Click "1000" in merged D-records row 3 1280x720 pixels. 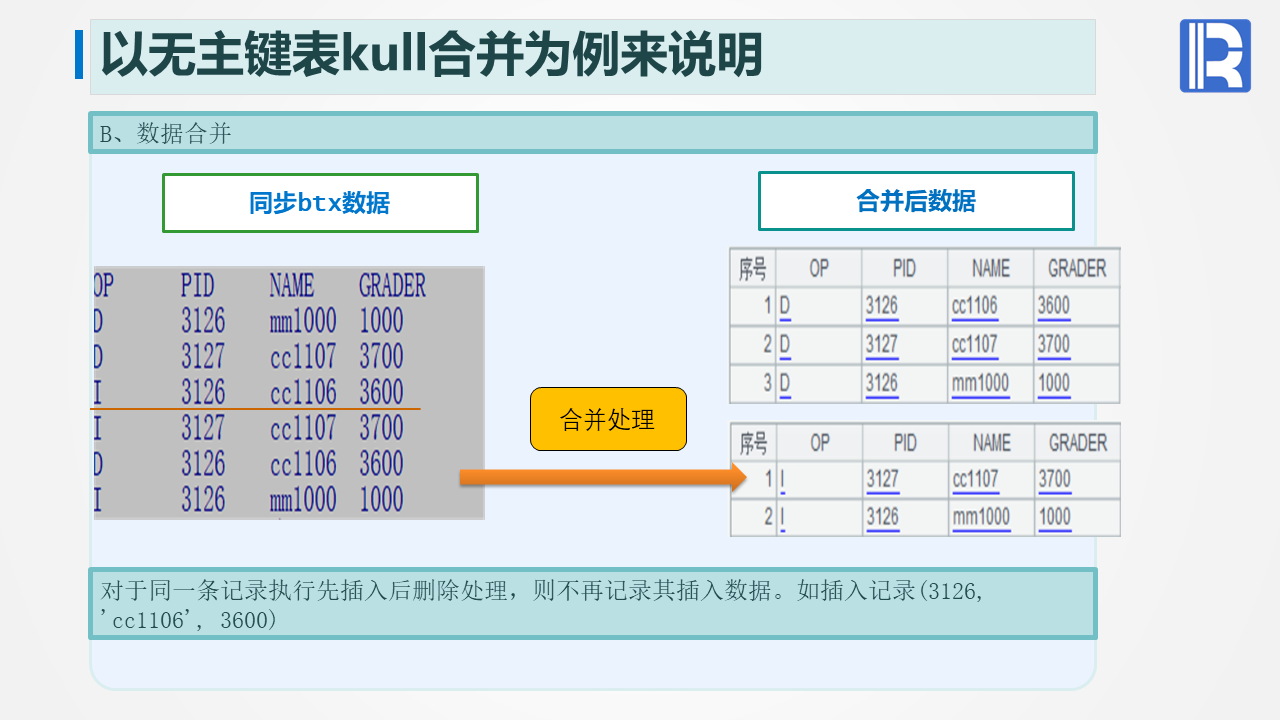coord(1054,383)
